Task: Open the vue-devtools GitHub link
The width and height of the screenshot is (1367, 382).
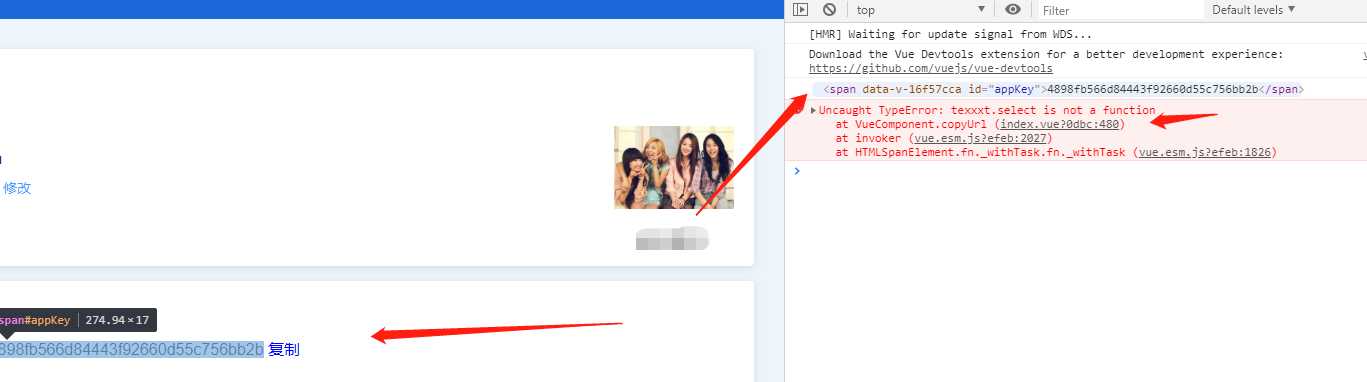Action: (930, 69)
